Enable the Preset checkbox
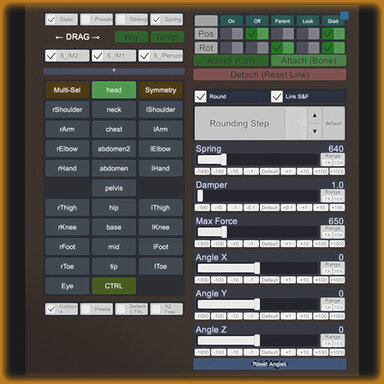Viewport: 384px width, 384px height. 96,19
